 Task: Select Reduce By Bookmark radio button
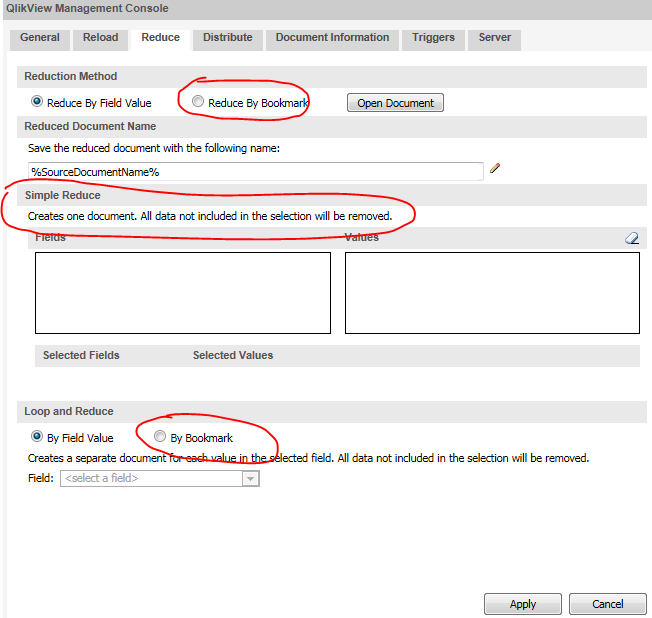(x=198, y=101)
